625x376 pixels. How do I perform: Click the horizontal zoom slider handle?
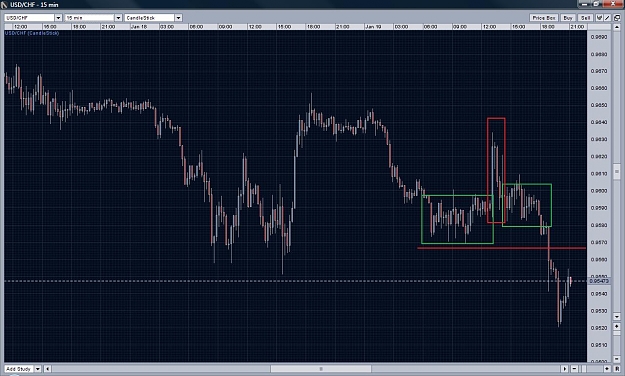coord(584,369)
